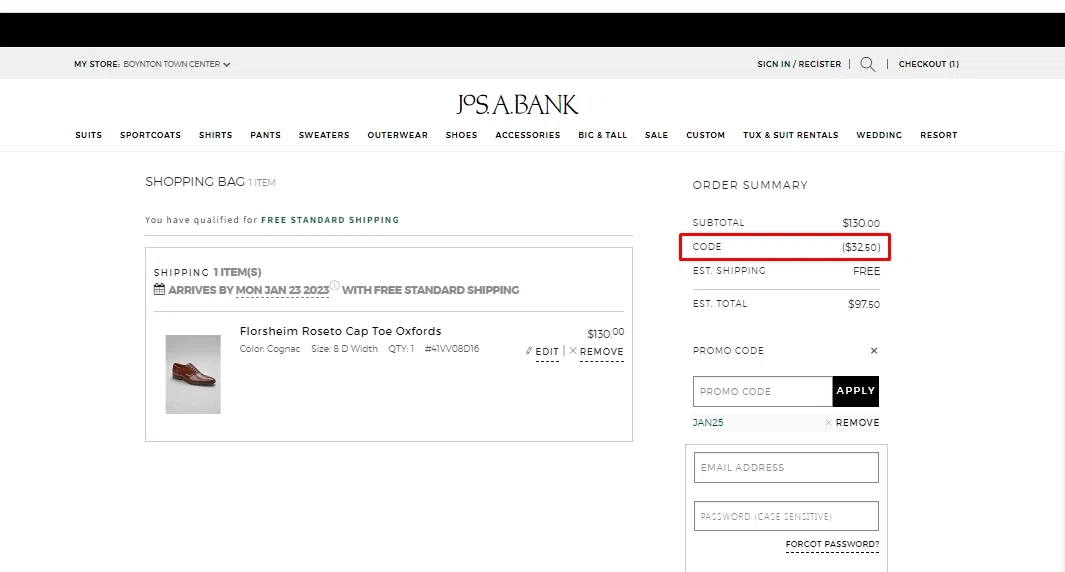Open the info icon after arrival date
This screenshot has width=1065, height=572.
(x=334, y=285)
